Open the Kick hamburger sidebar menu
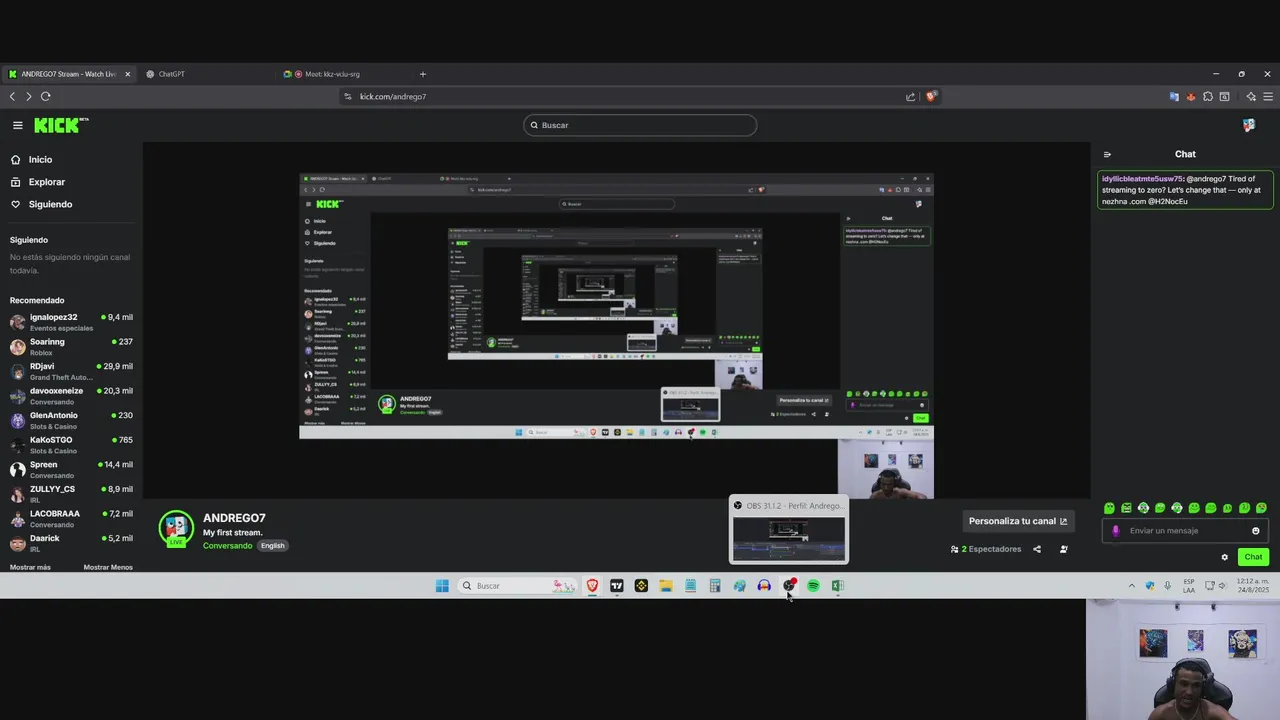 pyautogui.click(x=17, y=125)
